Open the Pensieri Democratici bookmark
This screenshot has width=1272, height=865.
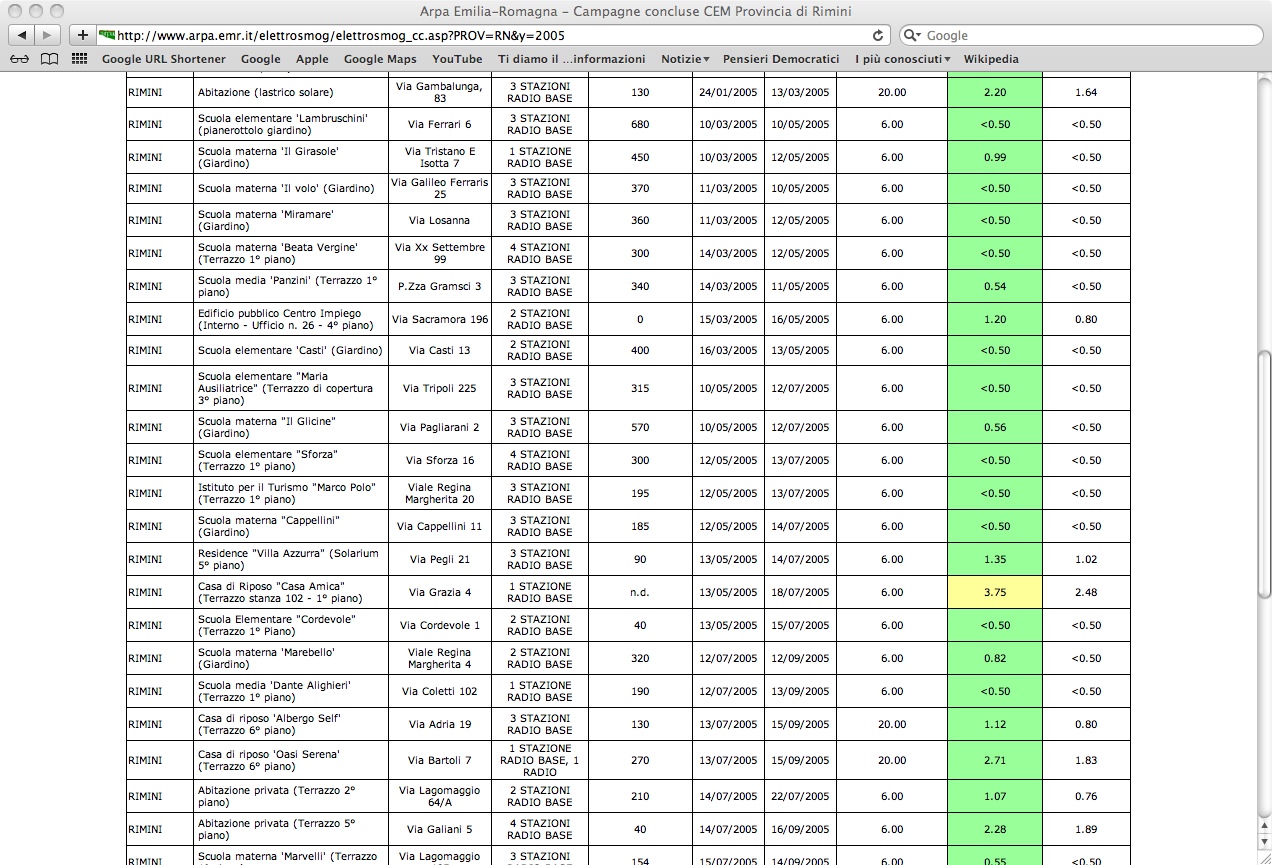[x=781, y=59]
